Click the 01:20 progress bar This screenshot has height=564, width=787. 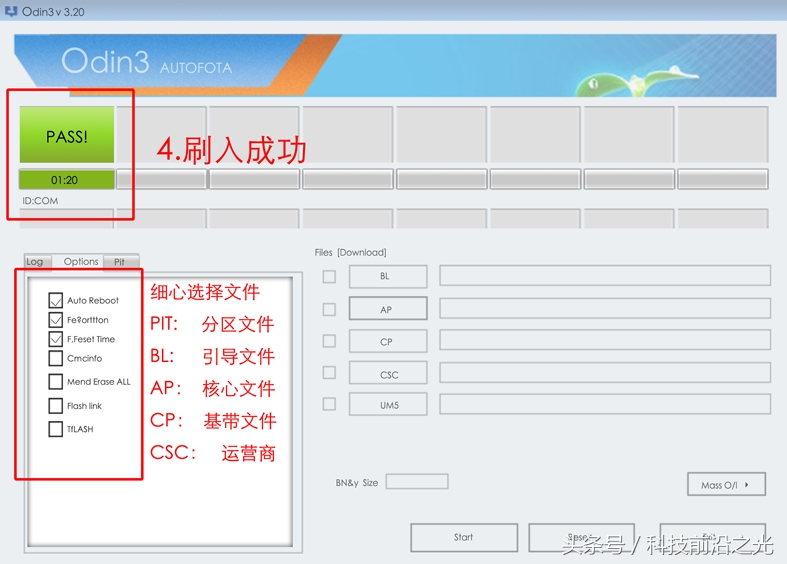(67, 180)
